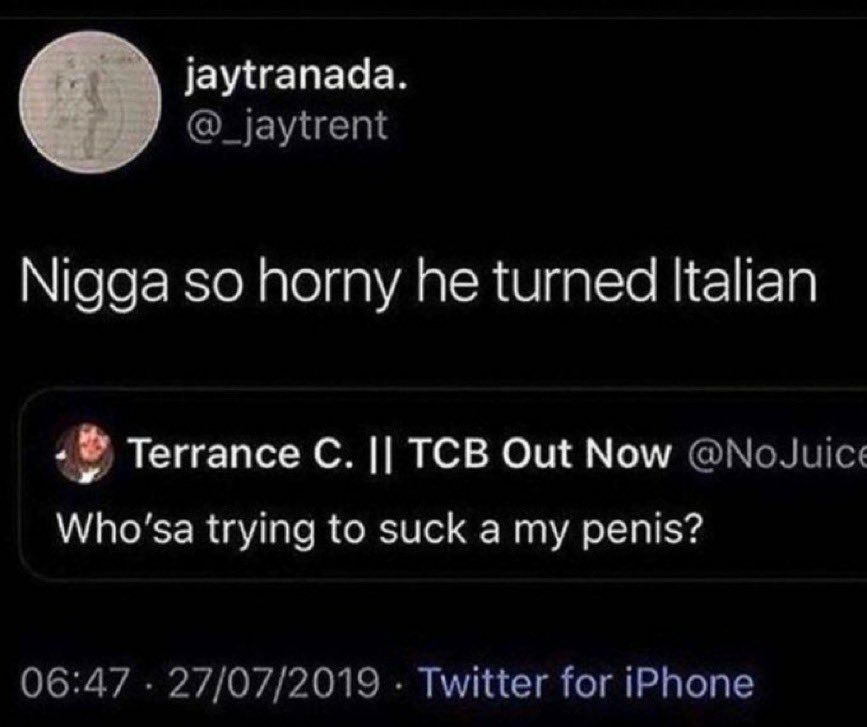The width and height of the screenshot is (867, 727).
Task: Open jaytranada's round profile picture
Action: tap(90, 102)
